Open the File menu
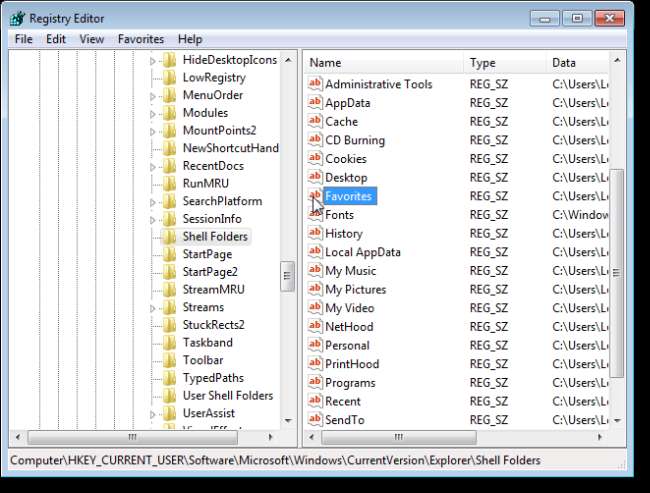 point(24,39)
